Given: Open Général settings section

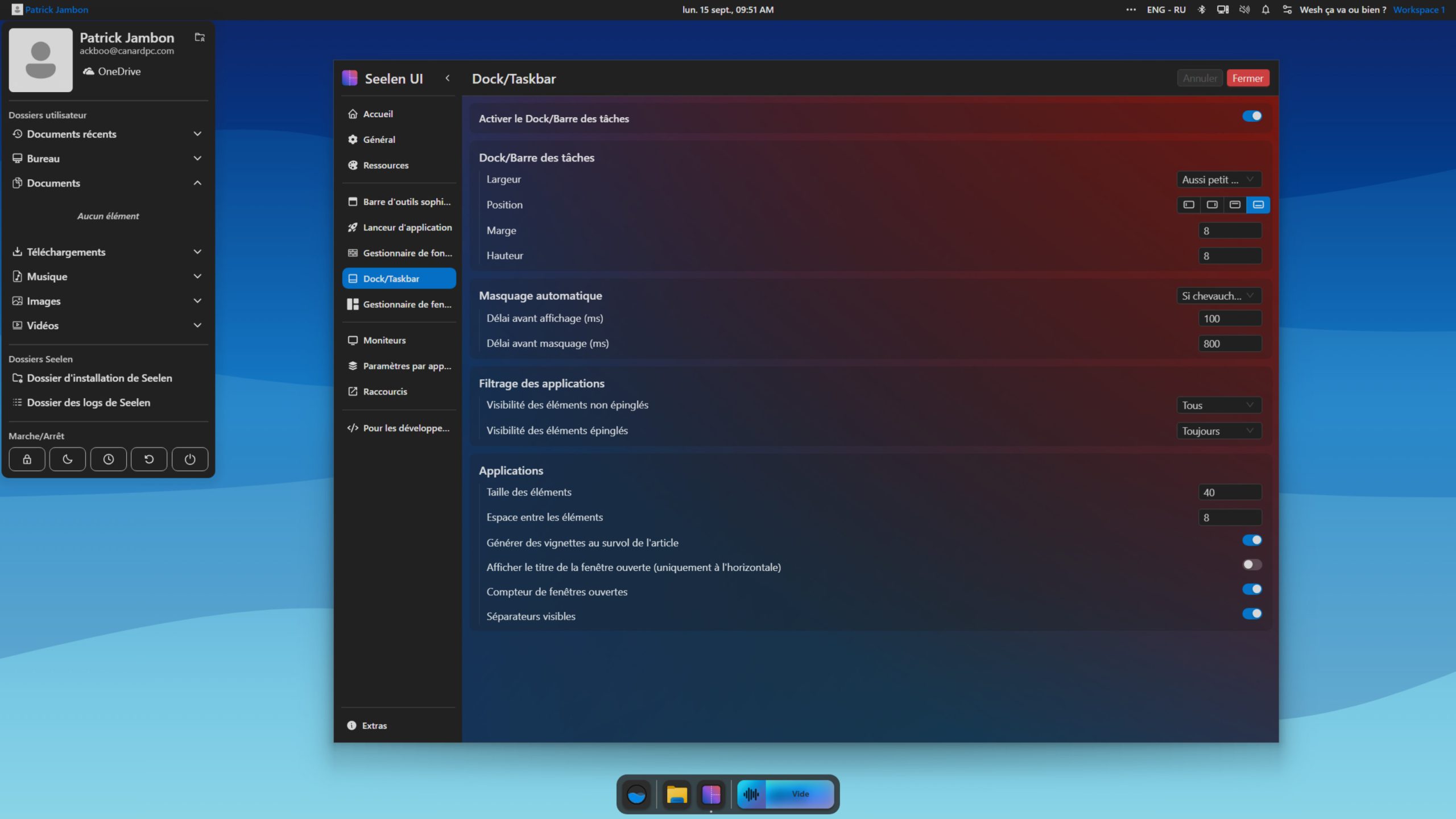Looking at the screenshot, I should (399, 139).
